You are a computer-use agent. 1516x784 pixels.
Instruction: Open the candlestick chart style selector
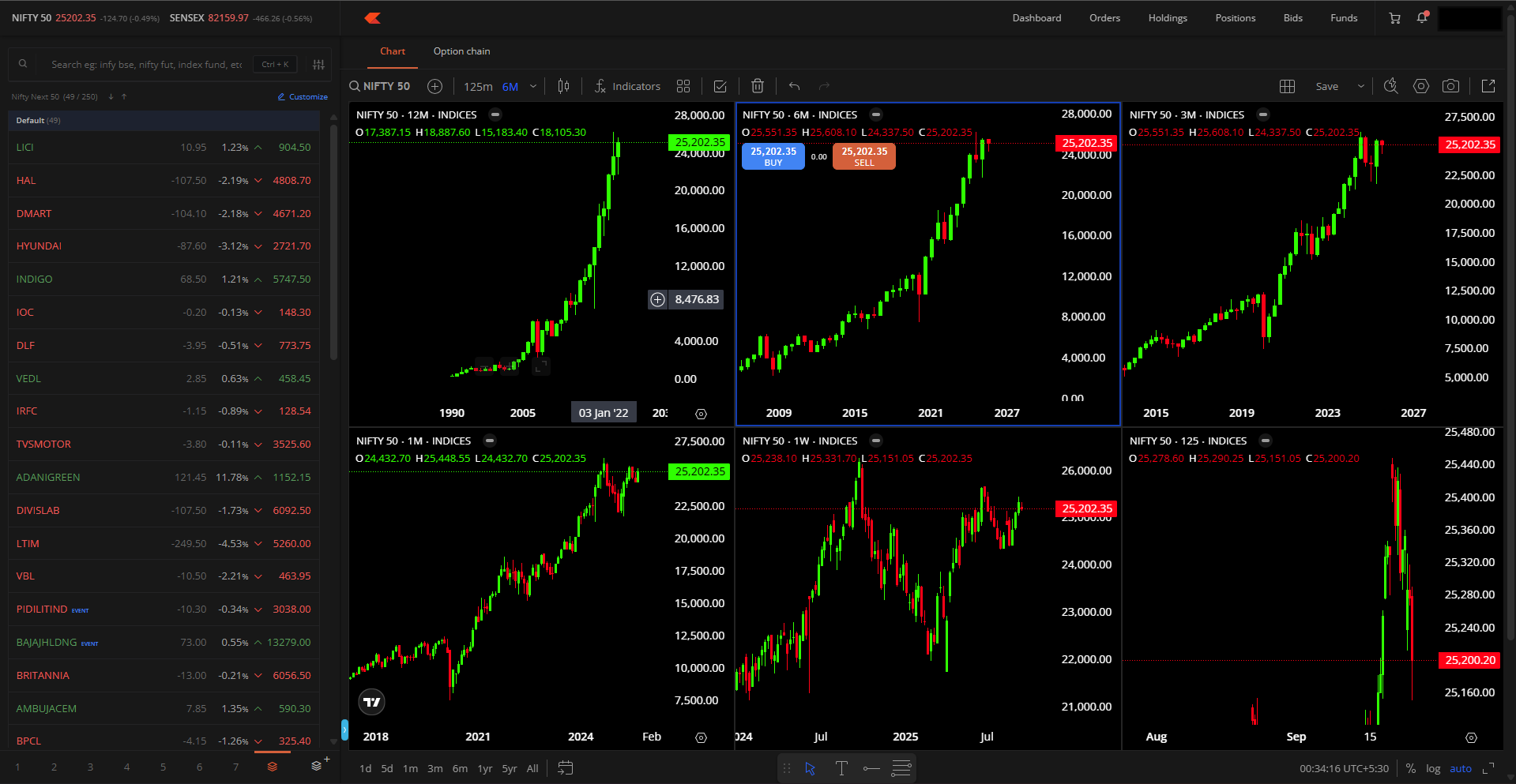pos(563,86)
